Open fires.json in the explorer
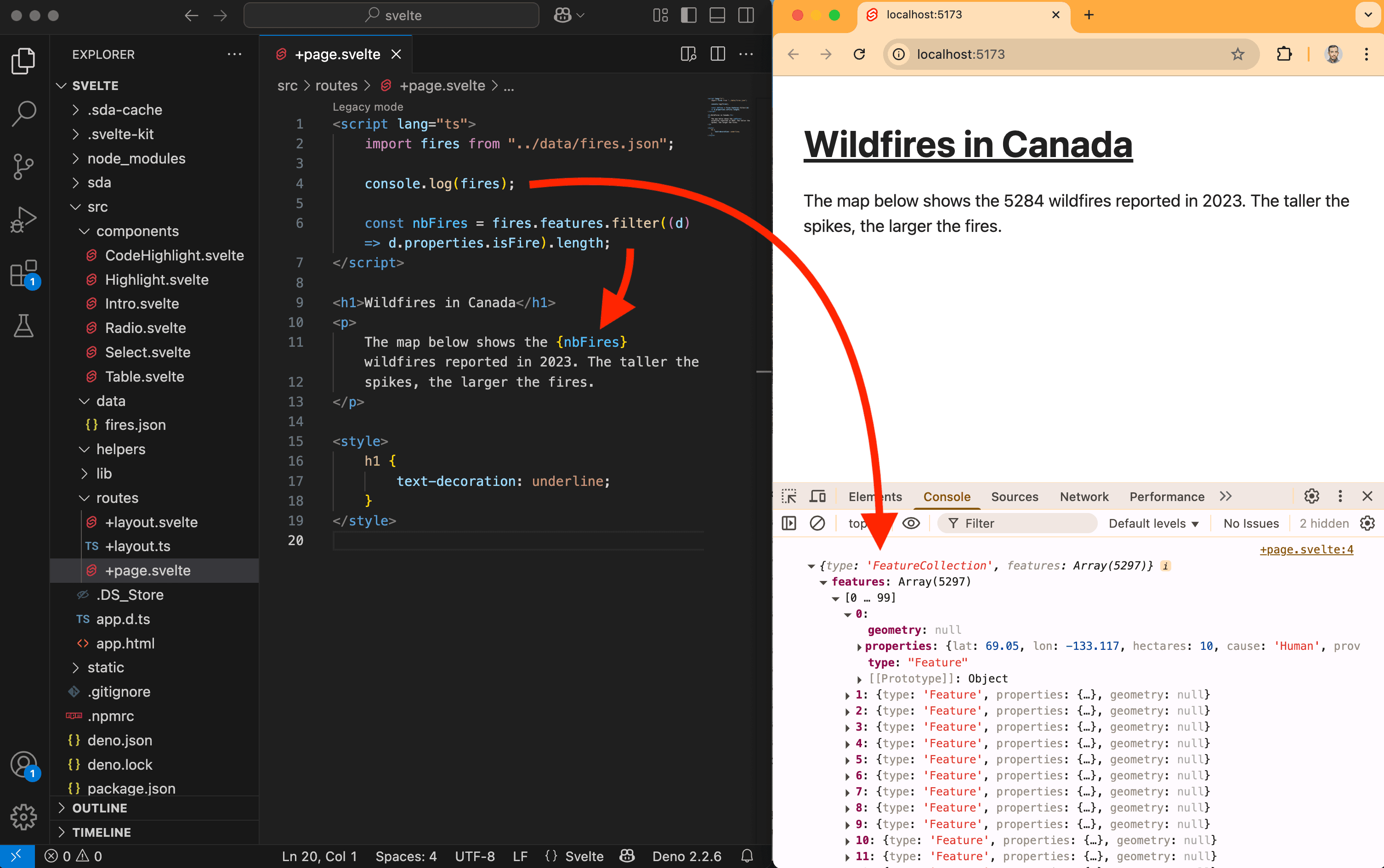The image size is (1384, 868). click(x=154, y=425)
